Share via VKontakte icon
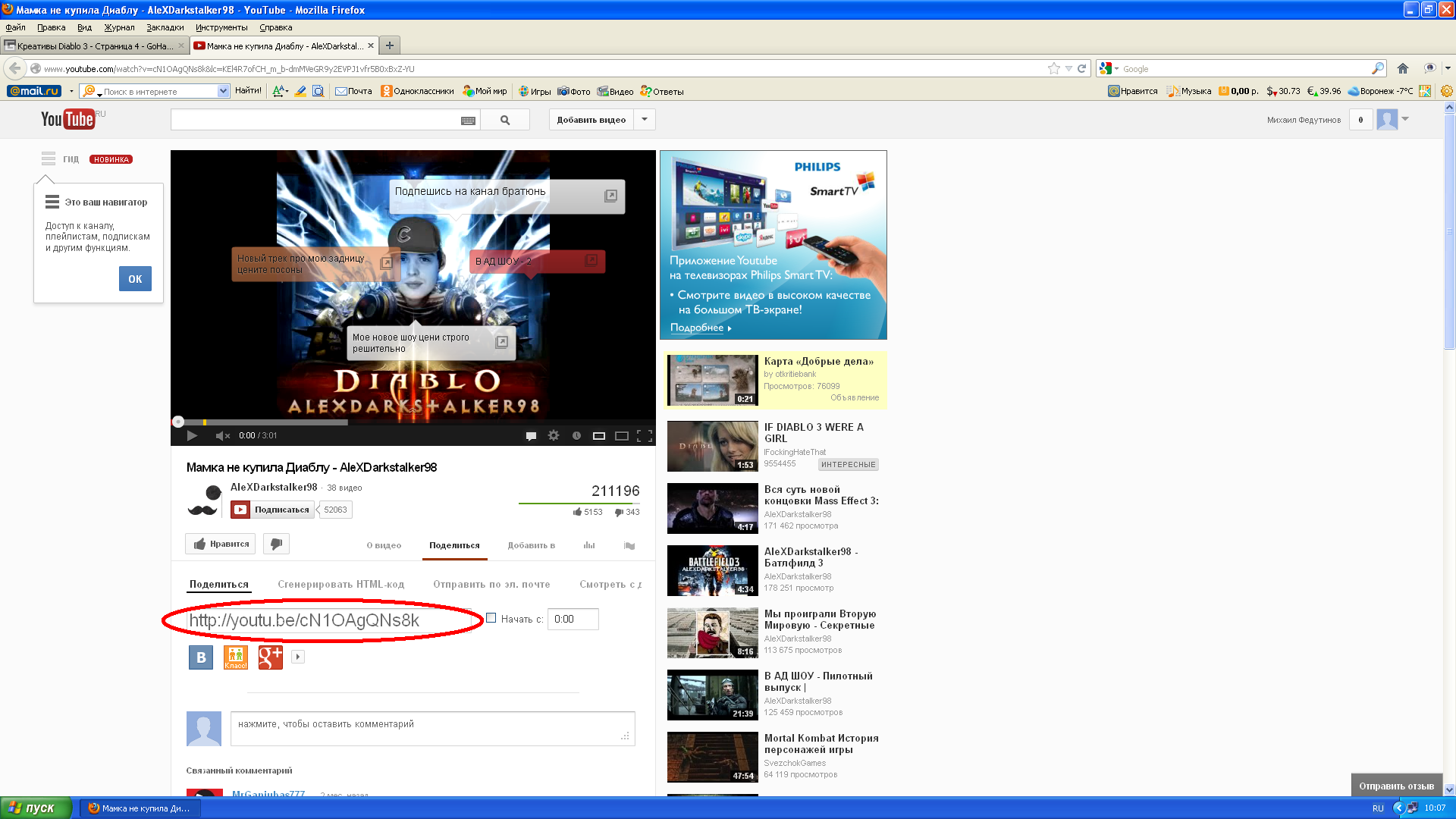The height and width of the screenshot is (819, 1456). (201, 657)
